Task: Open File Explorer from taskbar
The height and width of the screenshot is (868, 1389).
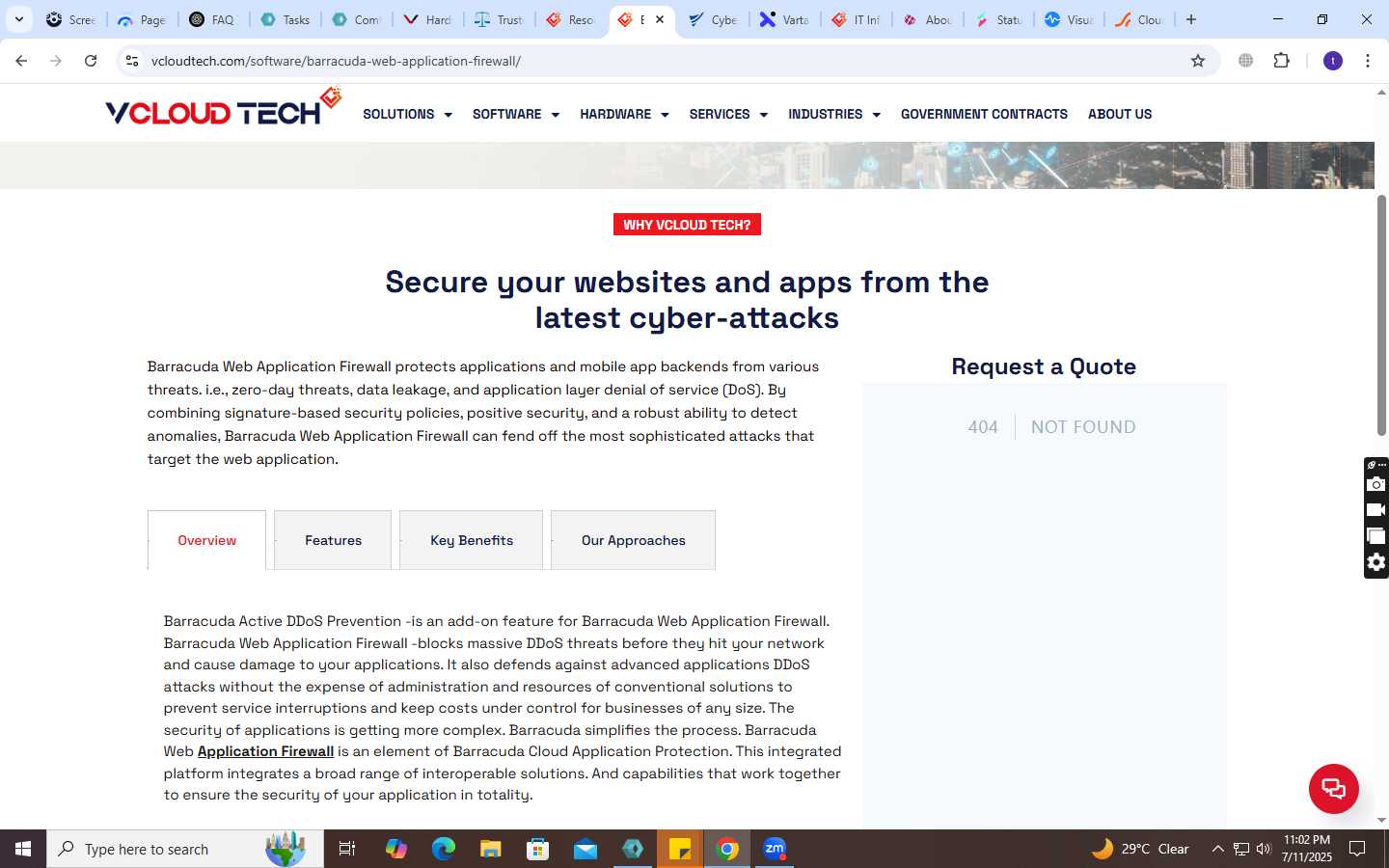Action: point(491,849)
